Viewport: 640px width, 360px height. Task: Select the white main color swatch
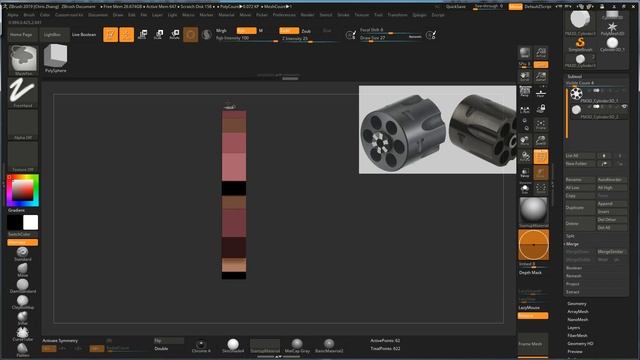click(x=31, y=222)
